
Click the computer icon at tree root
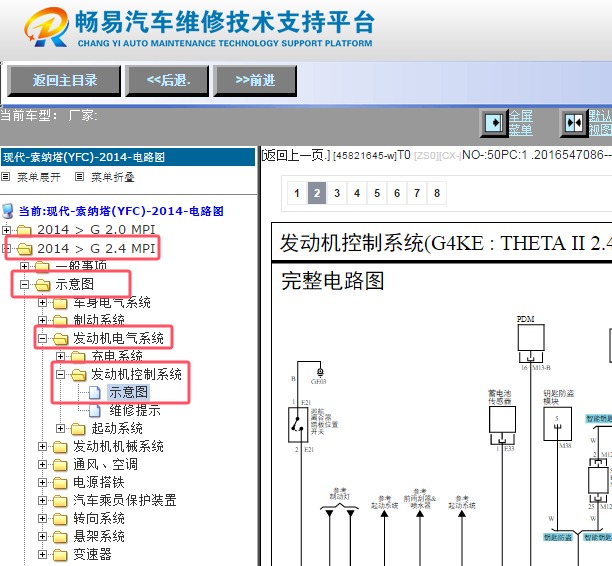(x=8, y=211)
